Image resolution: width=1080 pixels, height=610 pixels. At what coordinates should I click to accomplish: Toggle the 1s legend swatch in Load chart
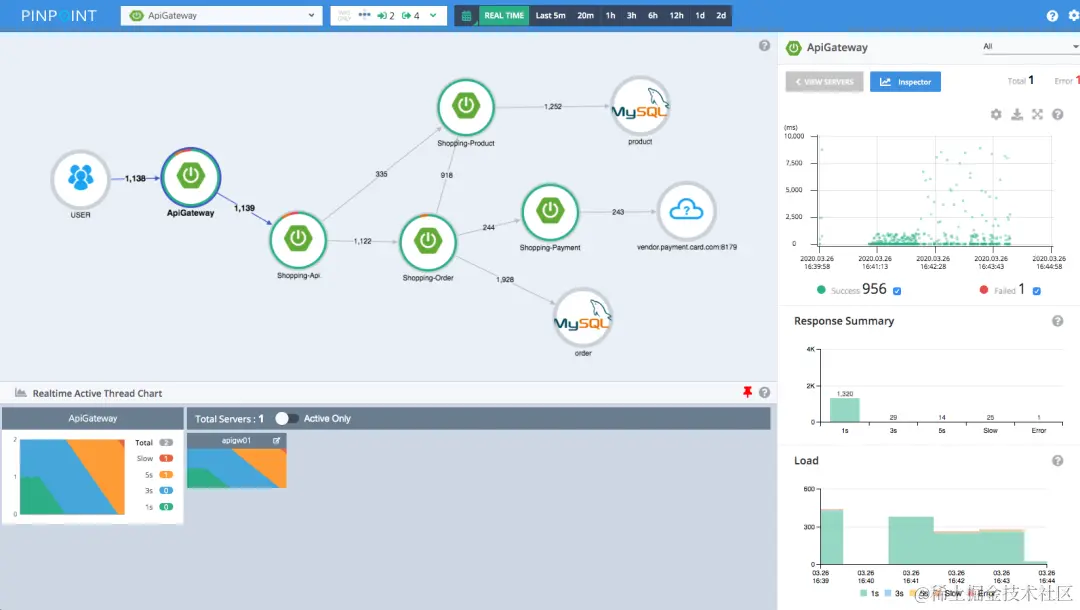[x=863, y=593]
